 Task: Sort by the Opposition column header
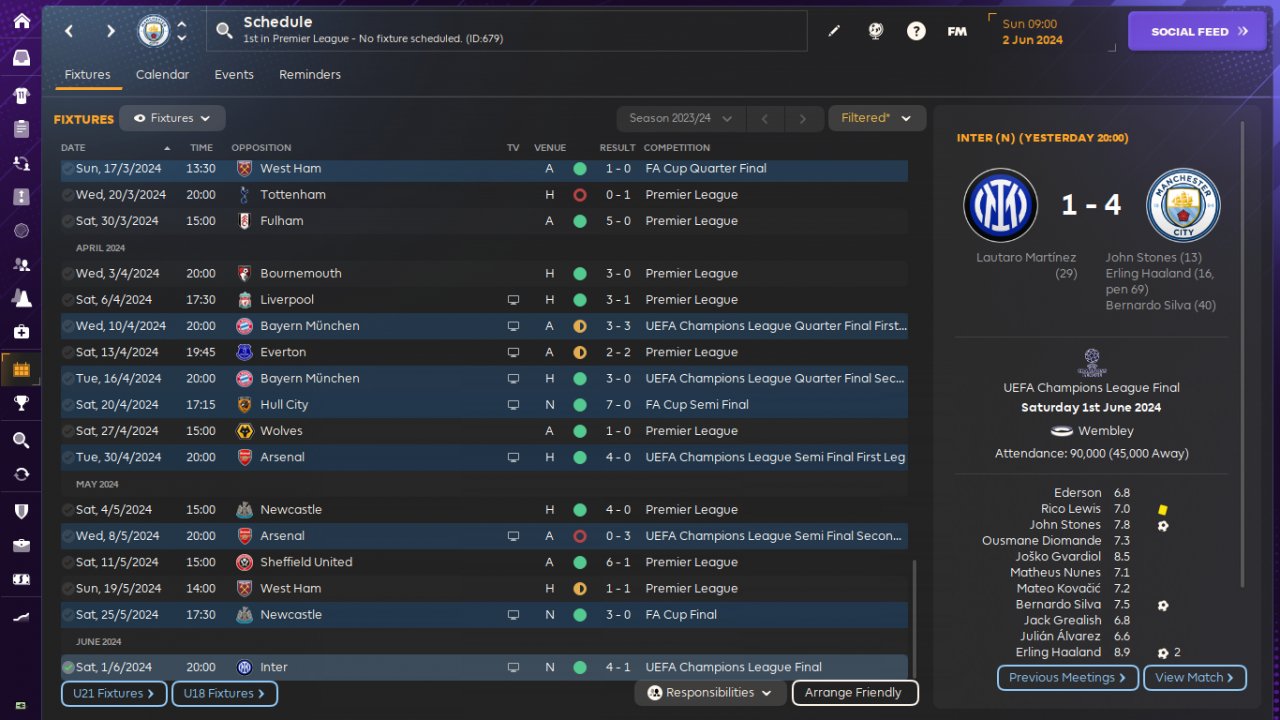[x=261, y=148]
